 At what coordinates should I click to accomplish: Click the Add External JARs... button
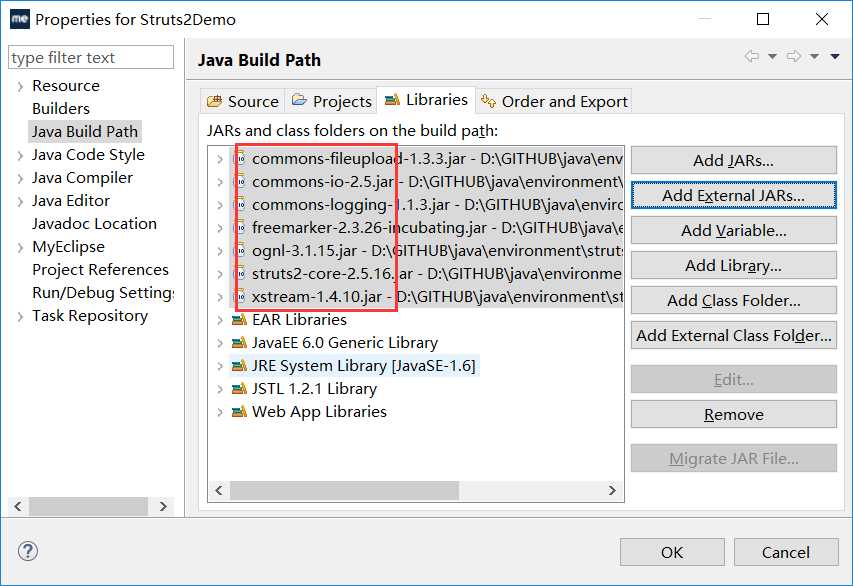(x=733, y=195)
